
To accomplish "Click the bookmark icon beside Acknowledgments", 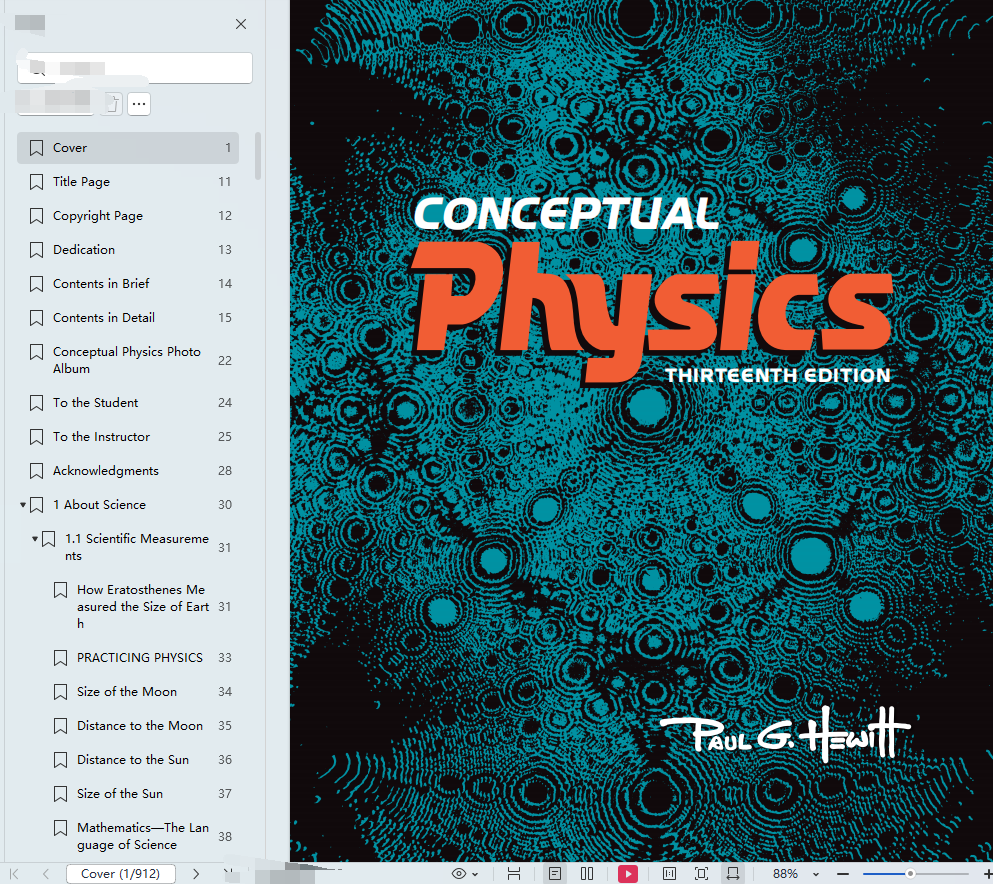I will click(x=37, y=471).
